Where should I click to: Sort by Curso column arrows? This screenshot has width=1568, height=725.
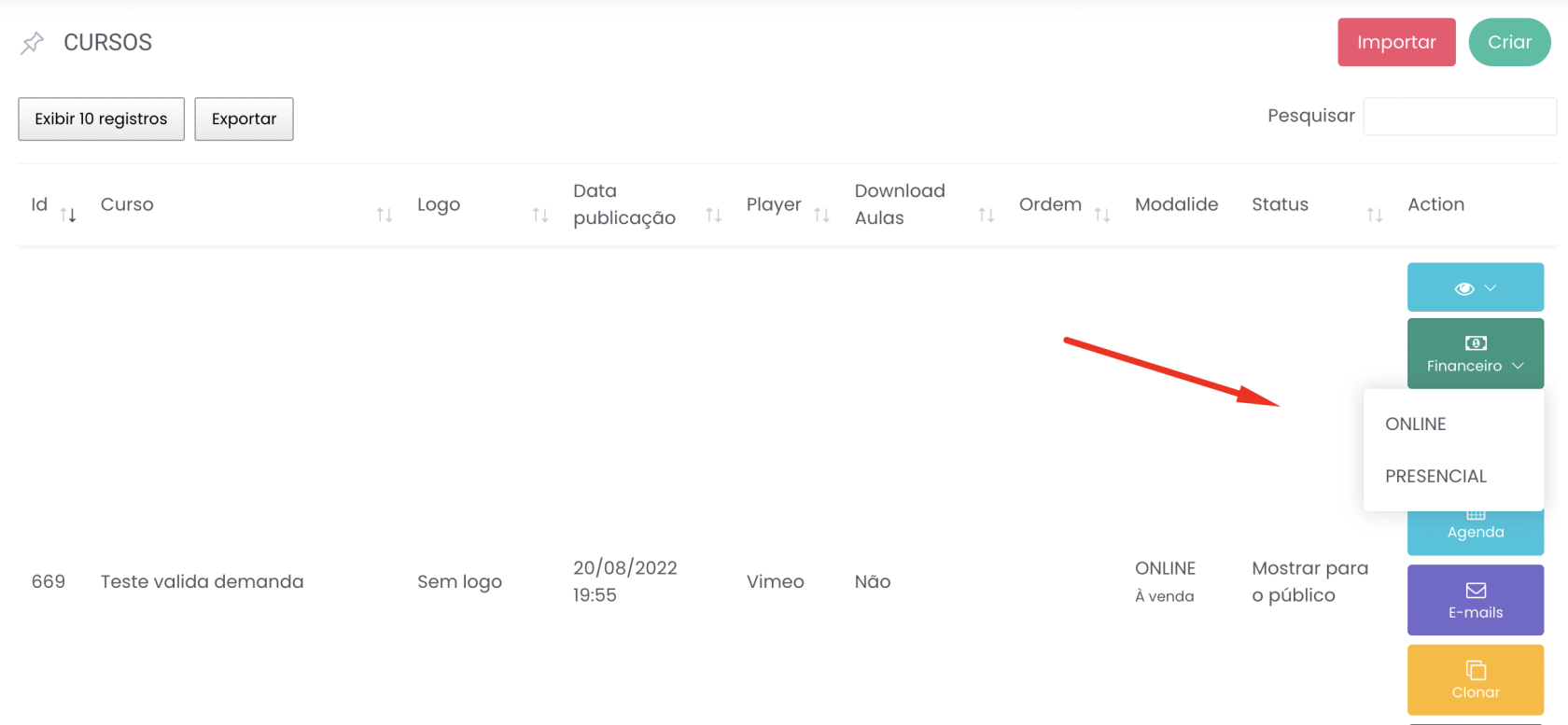coord(385,216)
